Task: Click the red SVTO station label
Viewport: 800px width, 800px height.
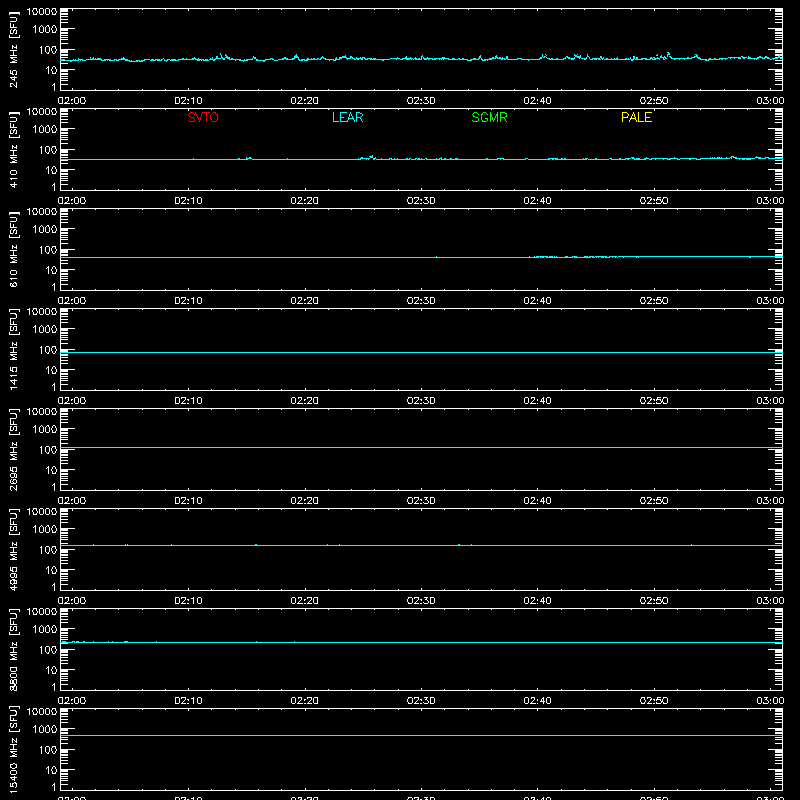Action: (x=203, y=117)
